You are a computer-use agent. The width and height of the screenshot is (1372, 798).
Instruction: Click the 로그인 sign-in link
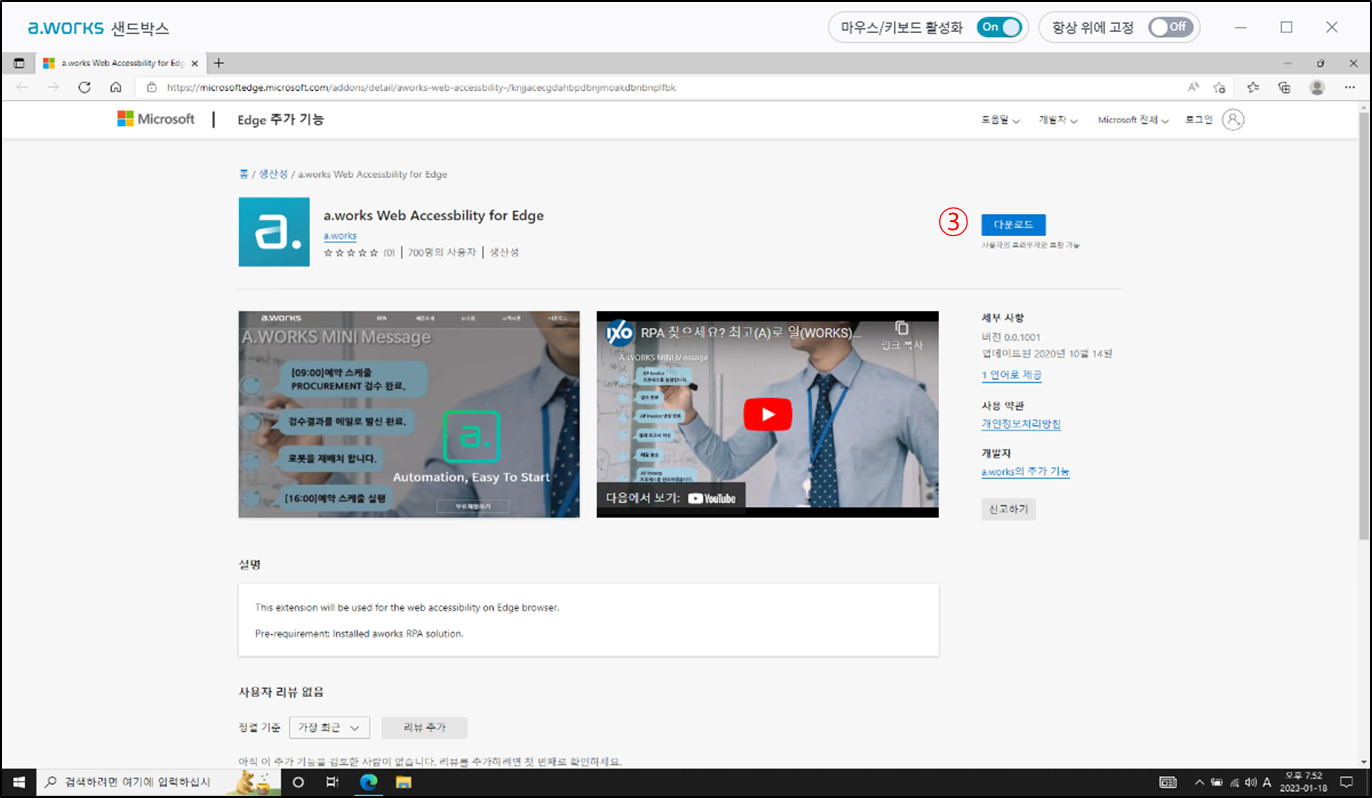coord(1198,120)
